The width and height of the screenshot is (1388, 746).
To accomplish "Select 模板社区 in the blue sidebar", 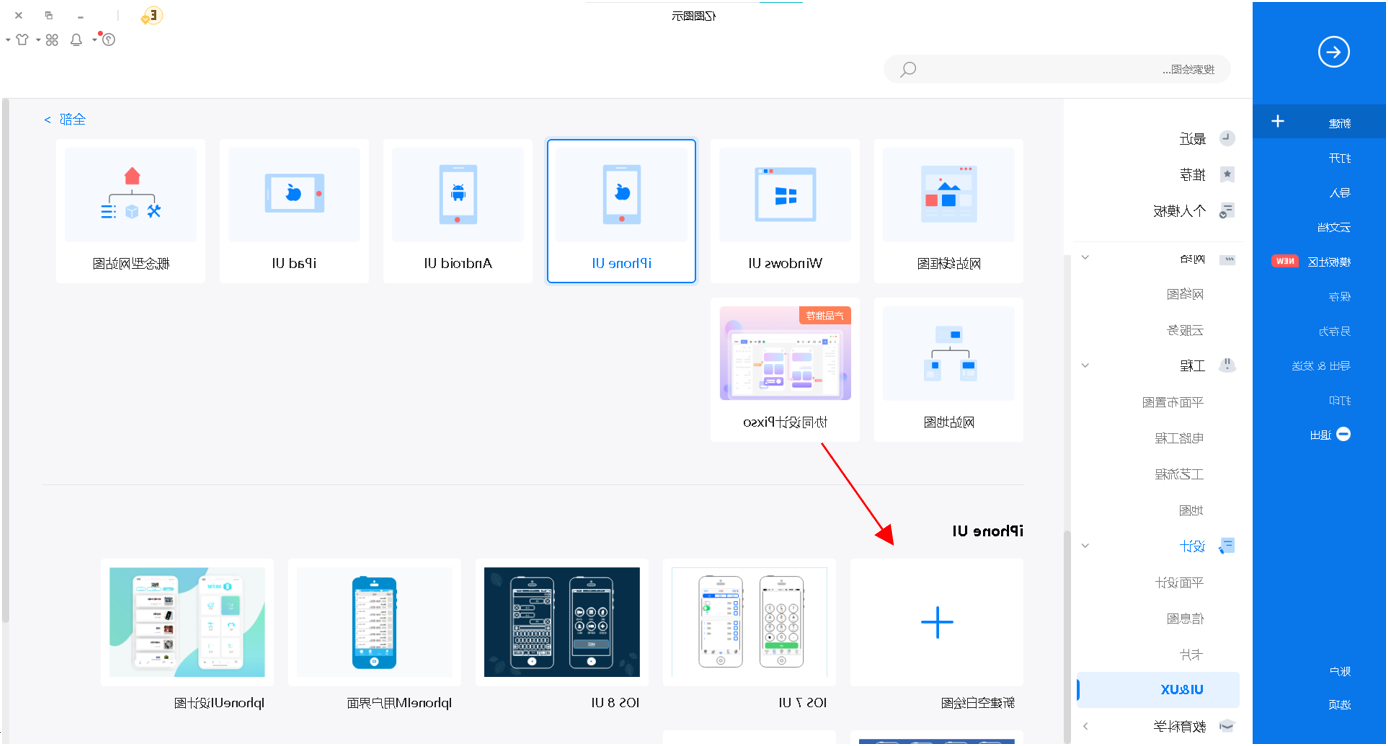I will 1329,262.
